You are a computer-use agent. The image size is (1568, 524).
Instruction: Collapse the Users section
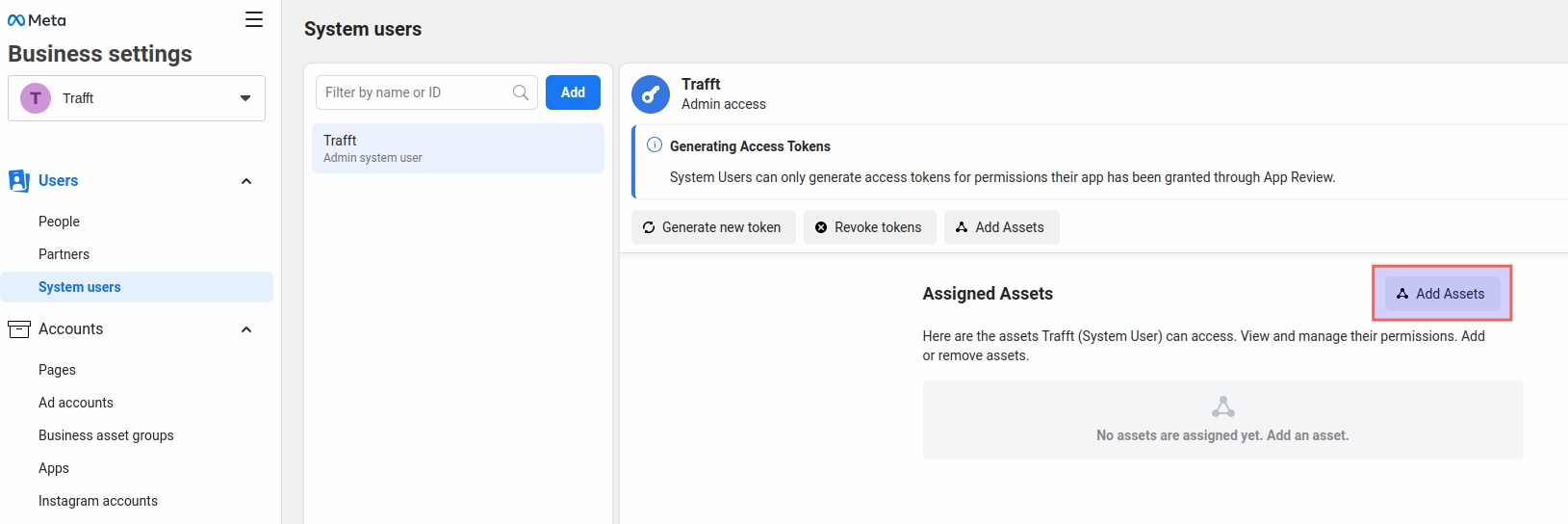(246, 181)
